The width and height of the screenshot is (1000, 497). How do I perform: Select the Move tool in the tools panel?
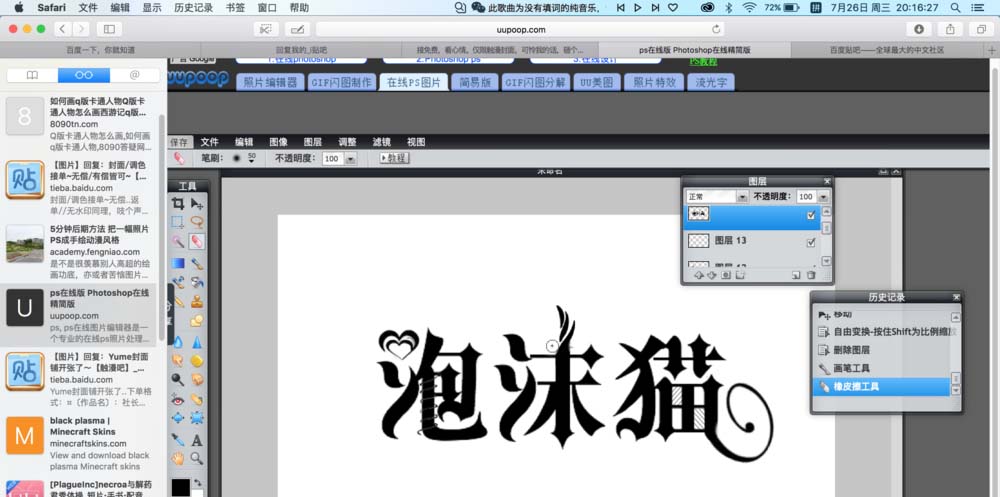click(x=197, y=204)
